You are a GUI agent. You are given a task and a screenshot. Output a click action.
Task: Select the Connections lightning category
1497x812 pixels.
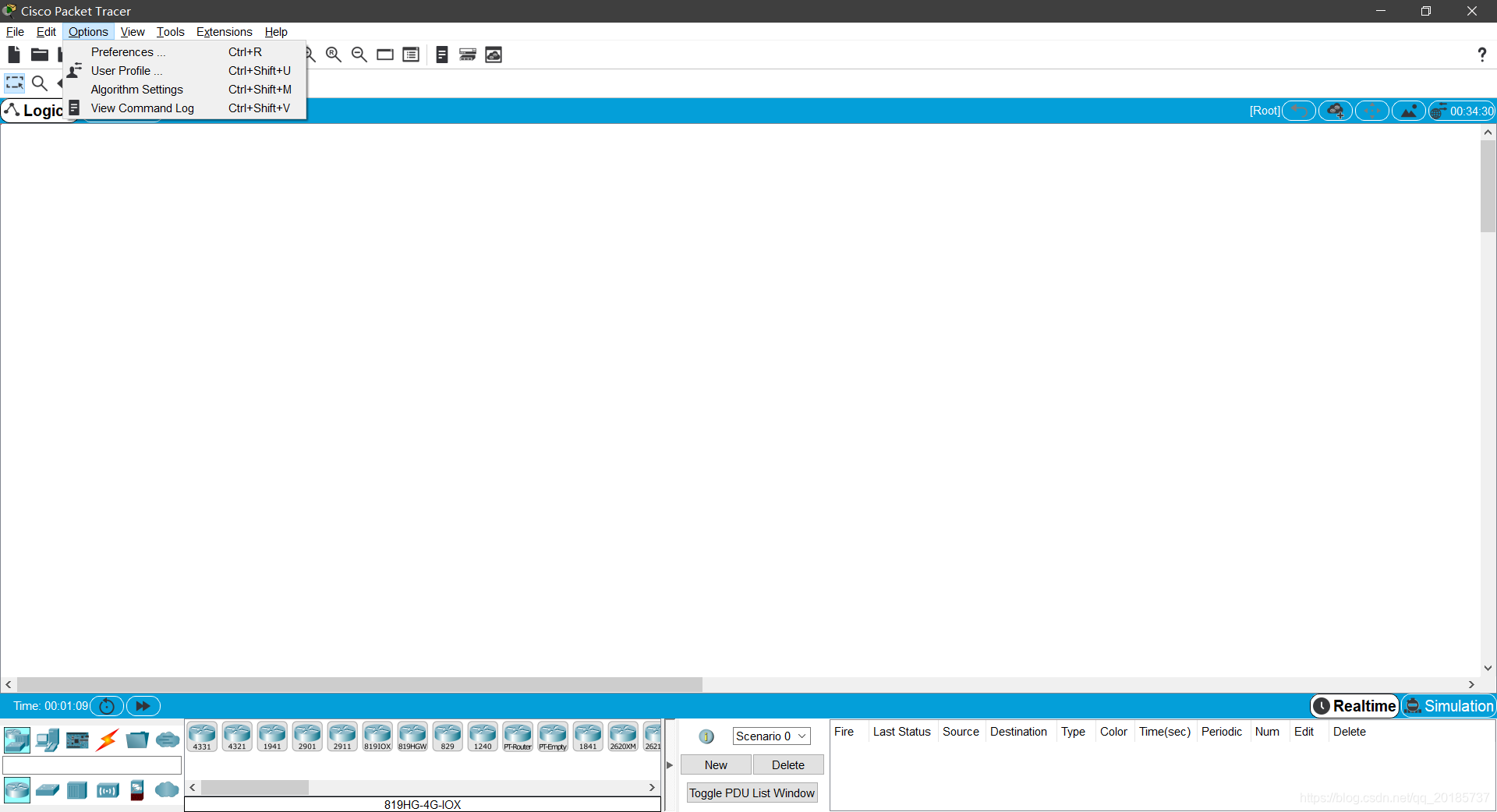108,740
